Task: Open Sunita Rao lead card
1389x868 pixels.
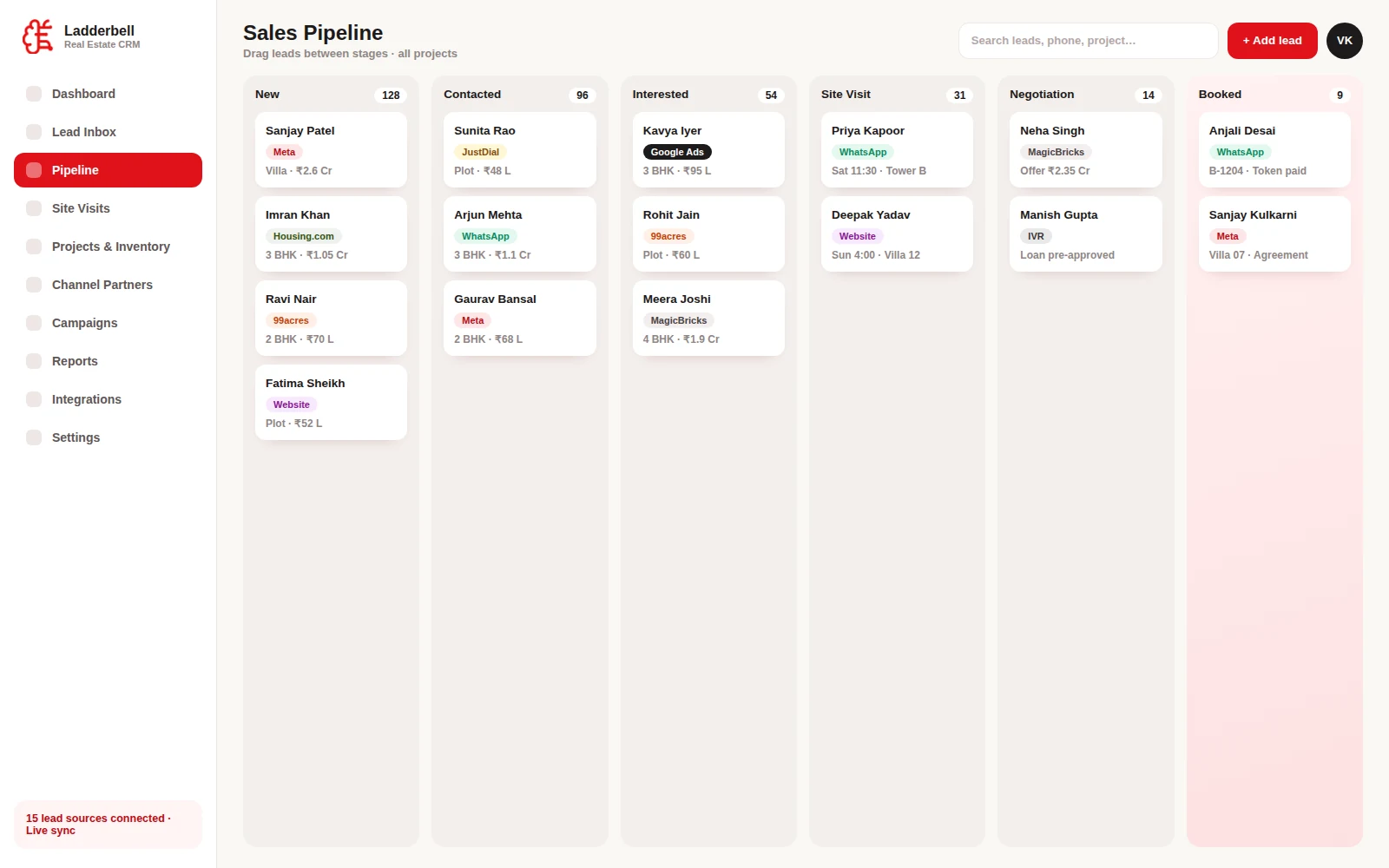Action: 519,149
